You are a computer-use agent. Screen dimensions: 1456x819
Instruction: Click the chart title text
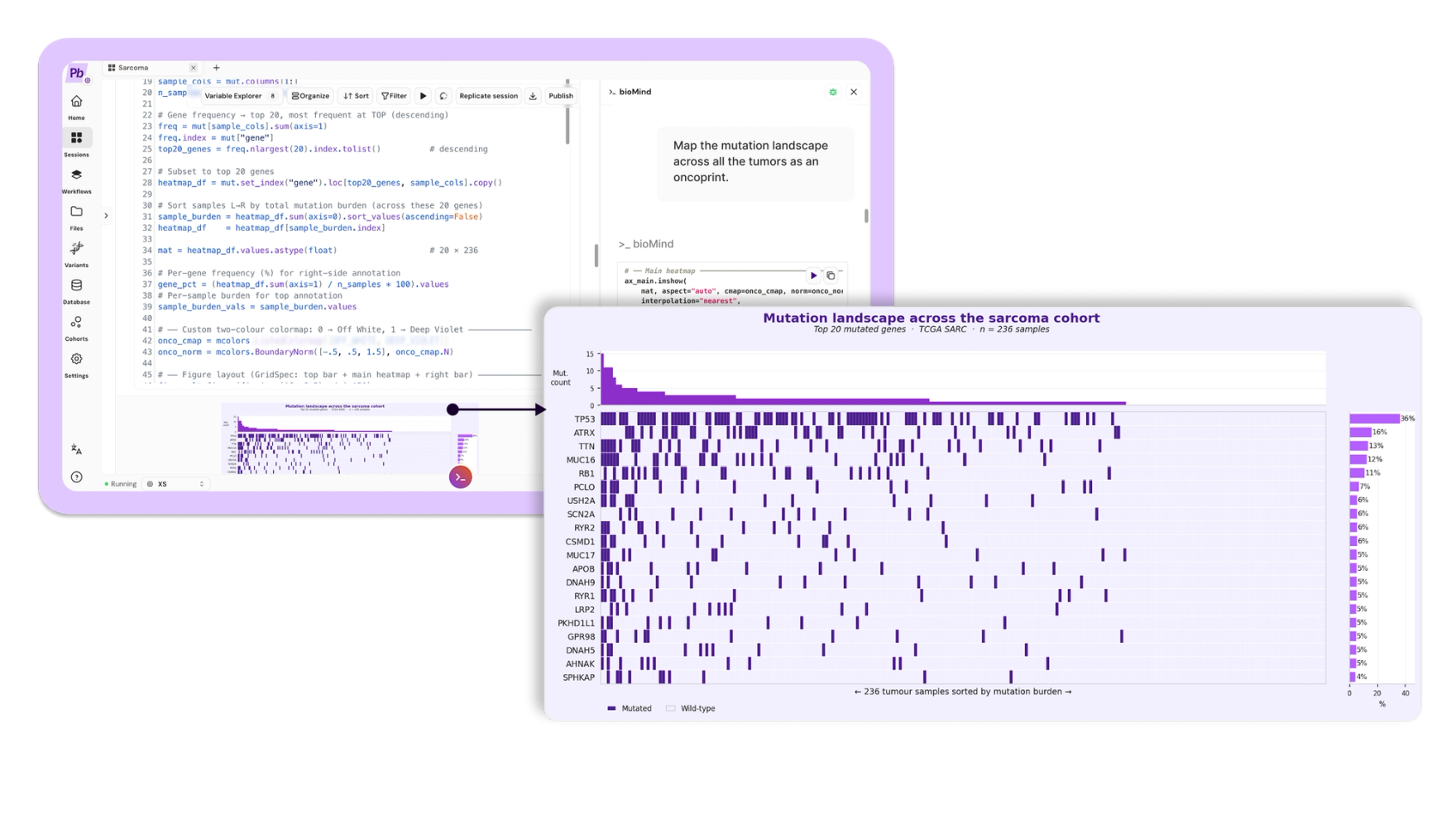tap(931, 318)
